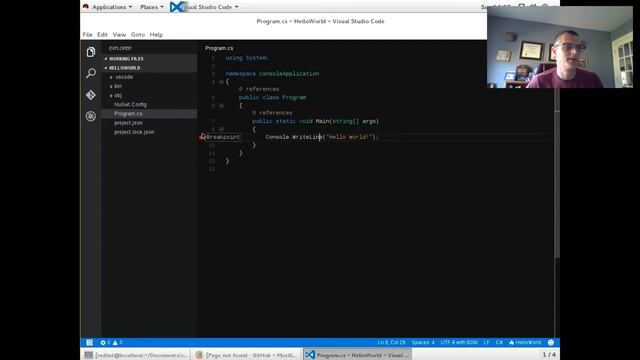The width and height of the screenshot is (640, 360).
Task: Select the Program.cs editor tab
Action: [219, 48]
